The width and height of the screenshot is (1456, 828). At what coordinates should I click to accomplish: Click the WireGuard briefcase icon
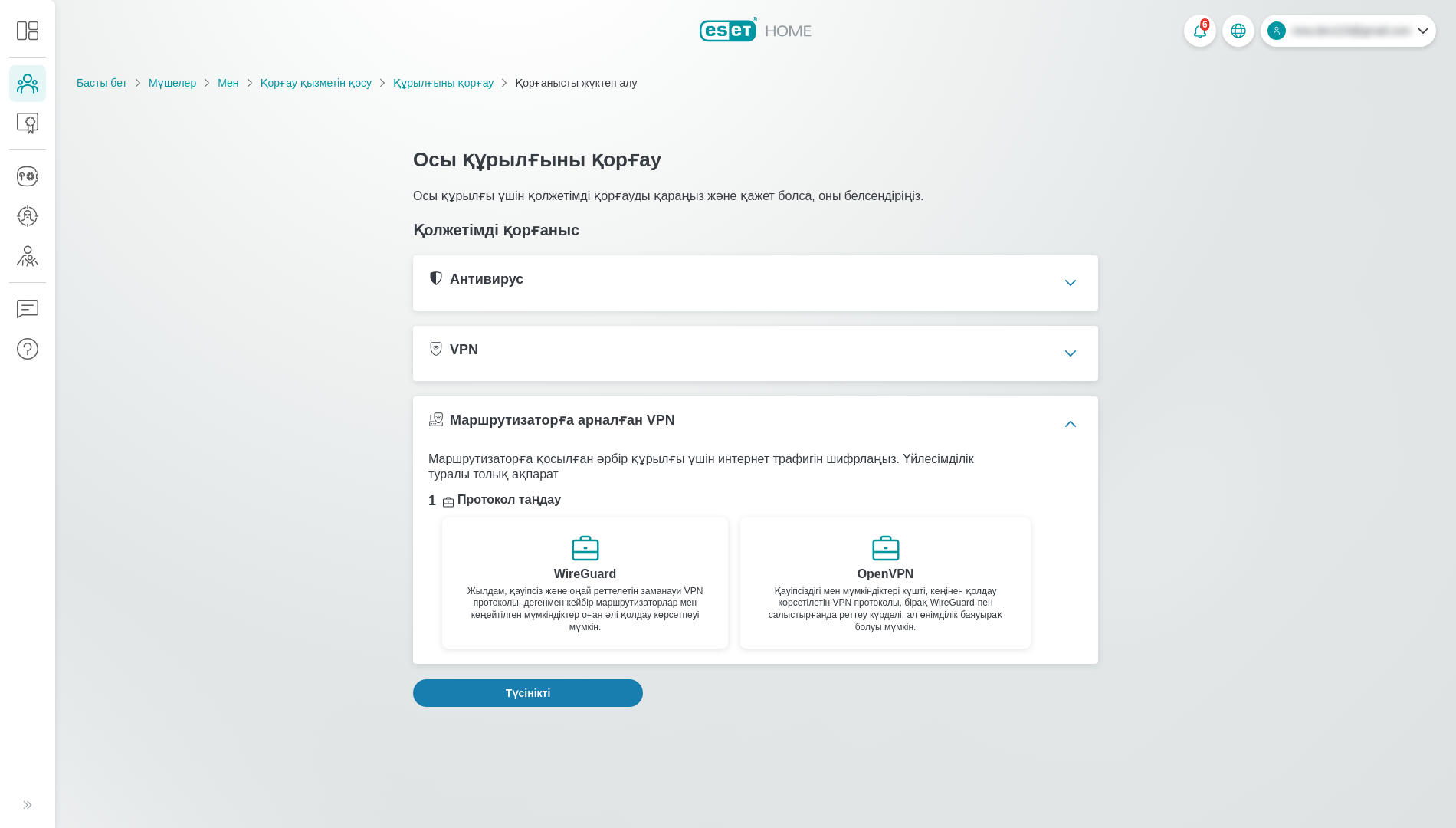(x=585, y=548)
